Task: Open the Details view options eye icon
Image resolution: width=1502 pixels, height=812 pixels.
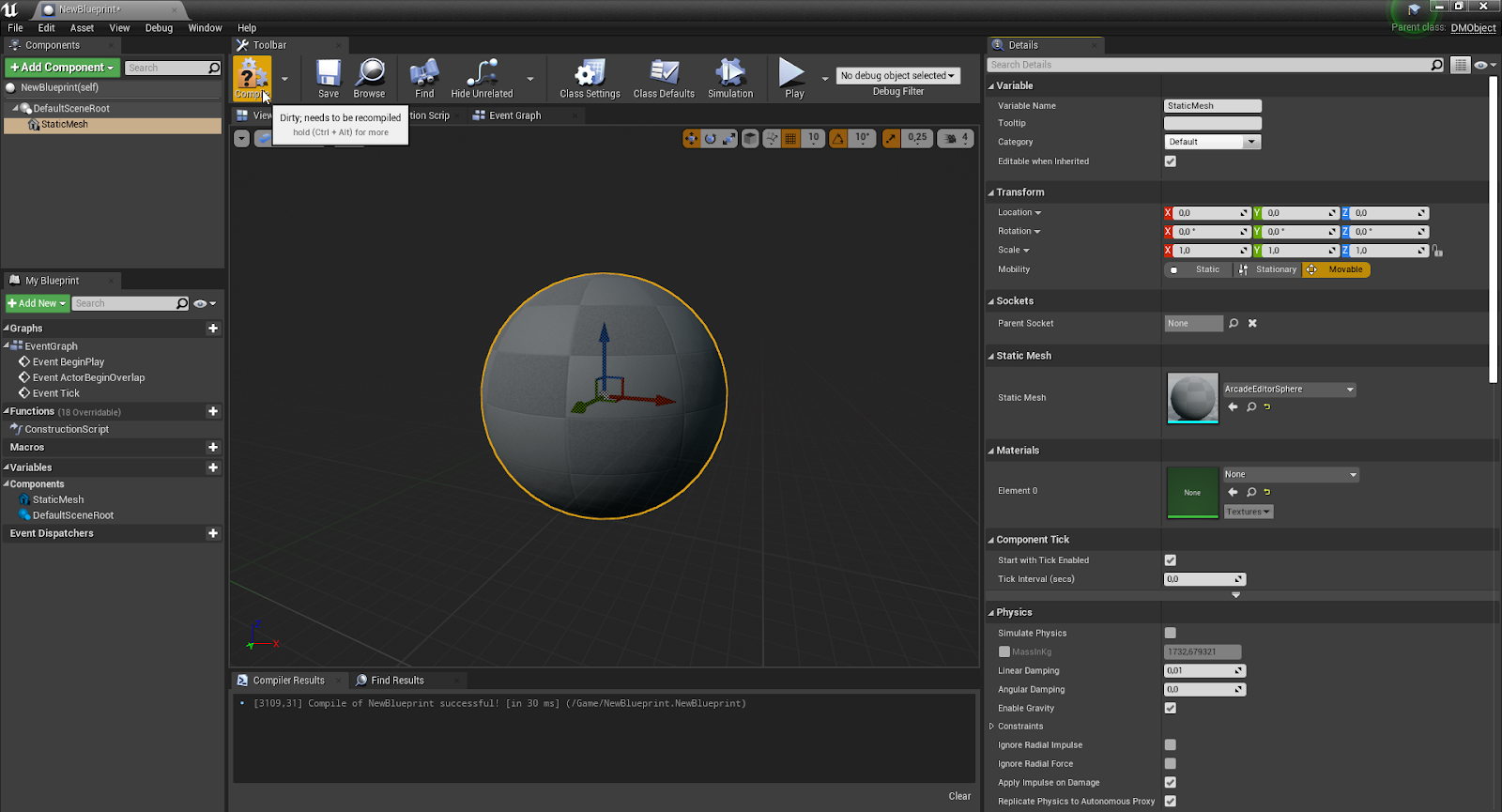Action: point(1484,65)
